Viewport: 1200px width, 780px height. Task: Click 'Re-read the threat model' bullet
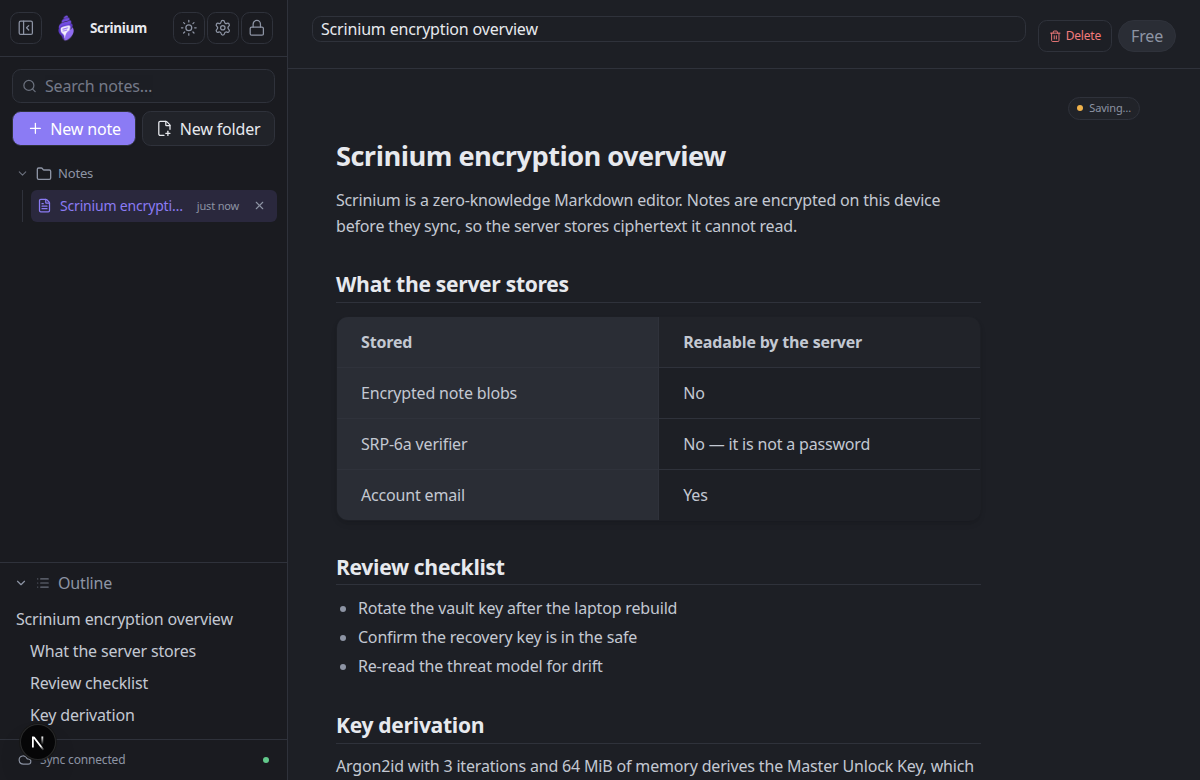pyautogui.click(x=480, y=666)
